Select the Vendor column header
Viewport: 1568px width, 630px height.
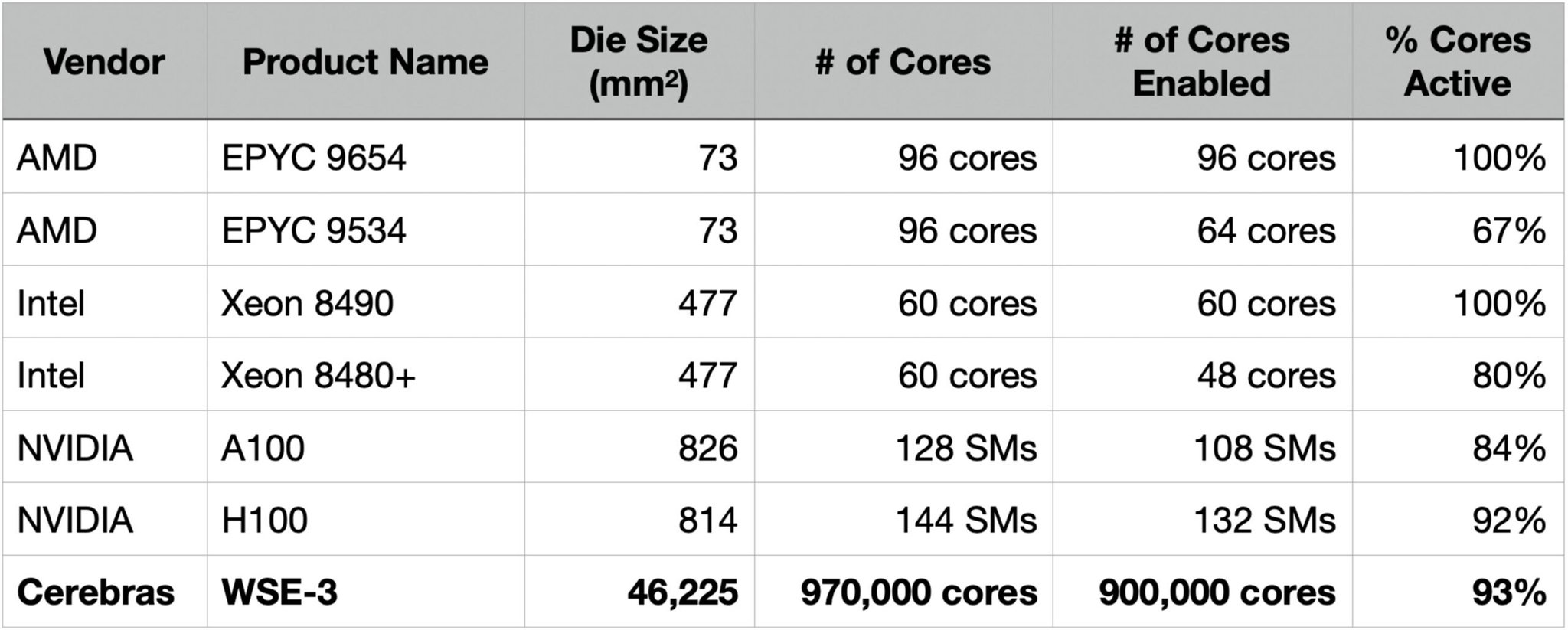pos(104,62)
